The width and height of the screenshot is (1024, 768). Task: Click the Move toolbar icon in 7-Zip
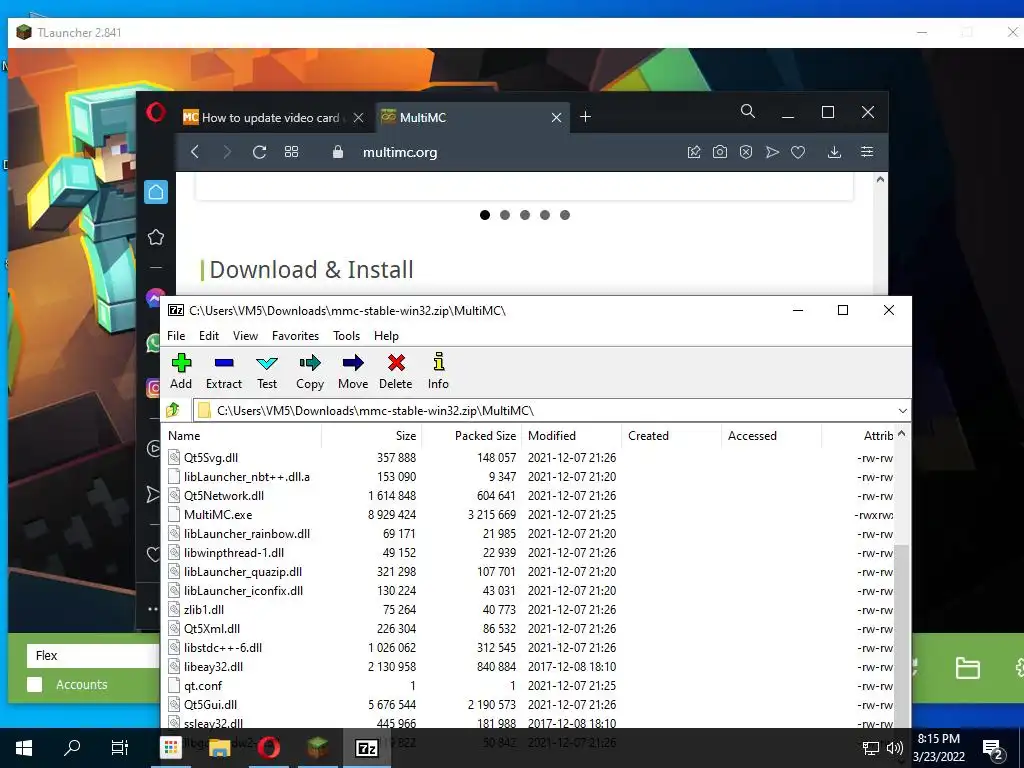click(353, 371)
